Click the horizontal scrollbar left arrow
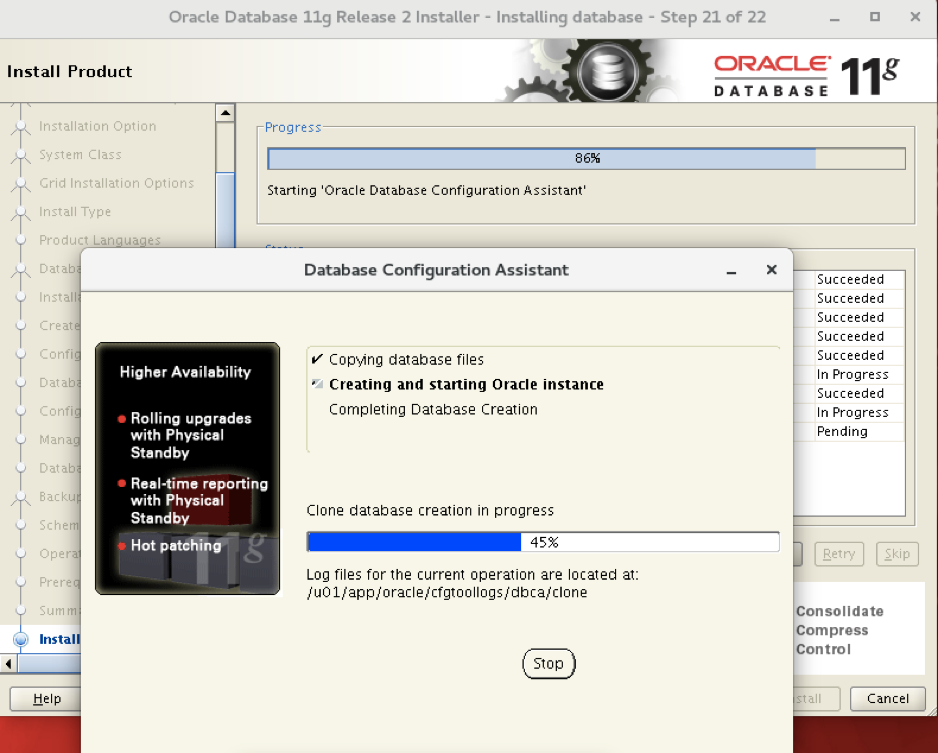Viewport: 938px width, 753px height. click(8, 664)
